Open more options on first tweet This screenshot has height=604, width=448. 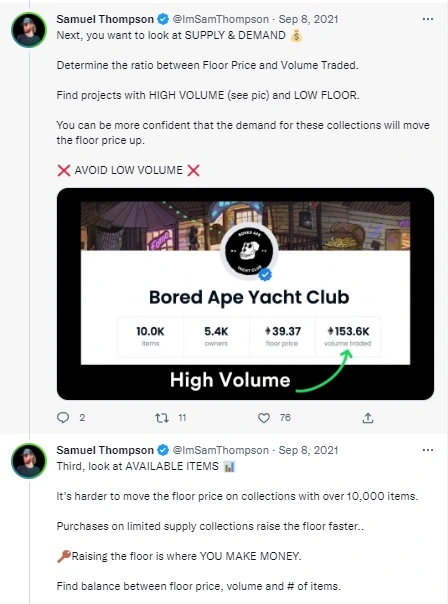point(428,19)
